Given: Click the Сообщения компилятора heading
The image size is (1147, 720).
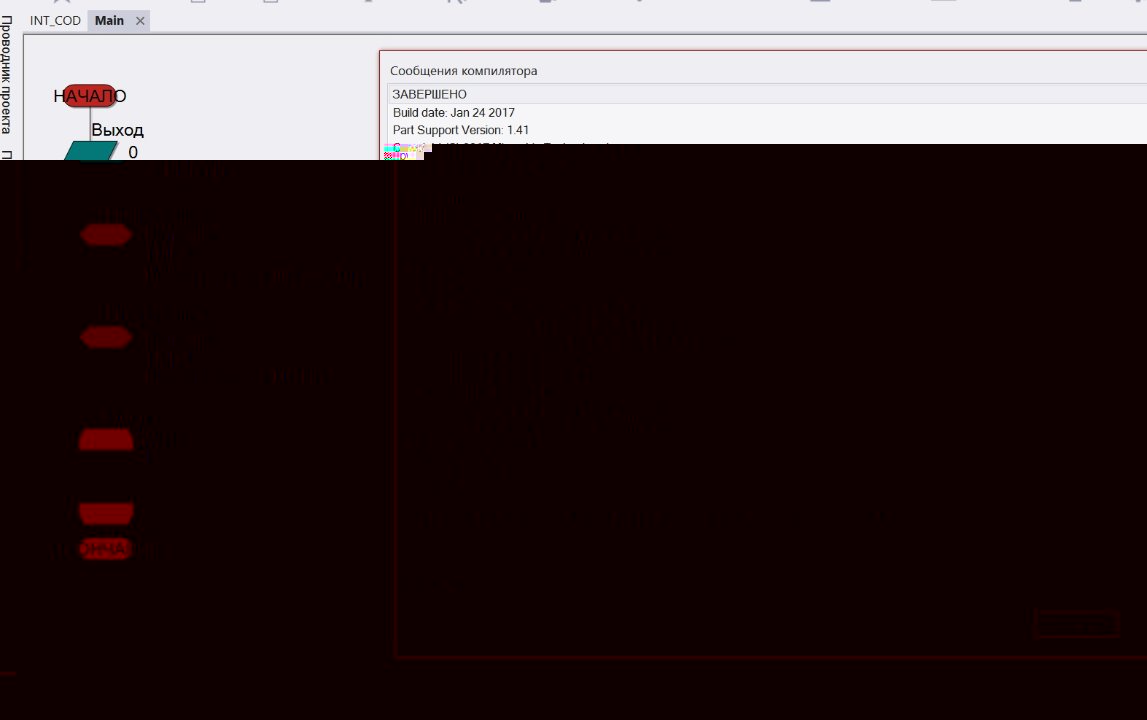Looking at the screenshot, I should click(463, 71).
